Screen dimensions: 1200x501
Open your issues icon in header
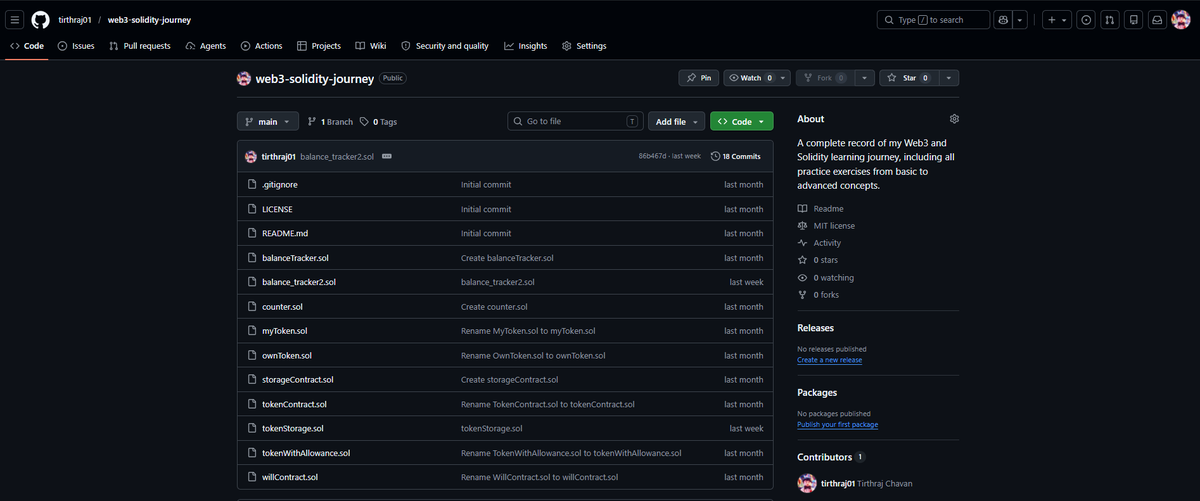tap(1085, 20)
